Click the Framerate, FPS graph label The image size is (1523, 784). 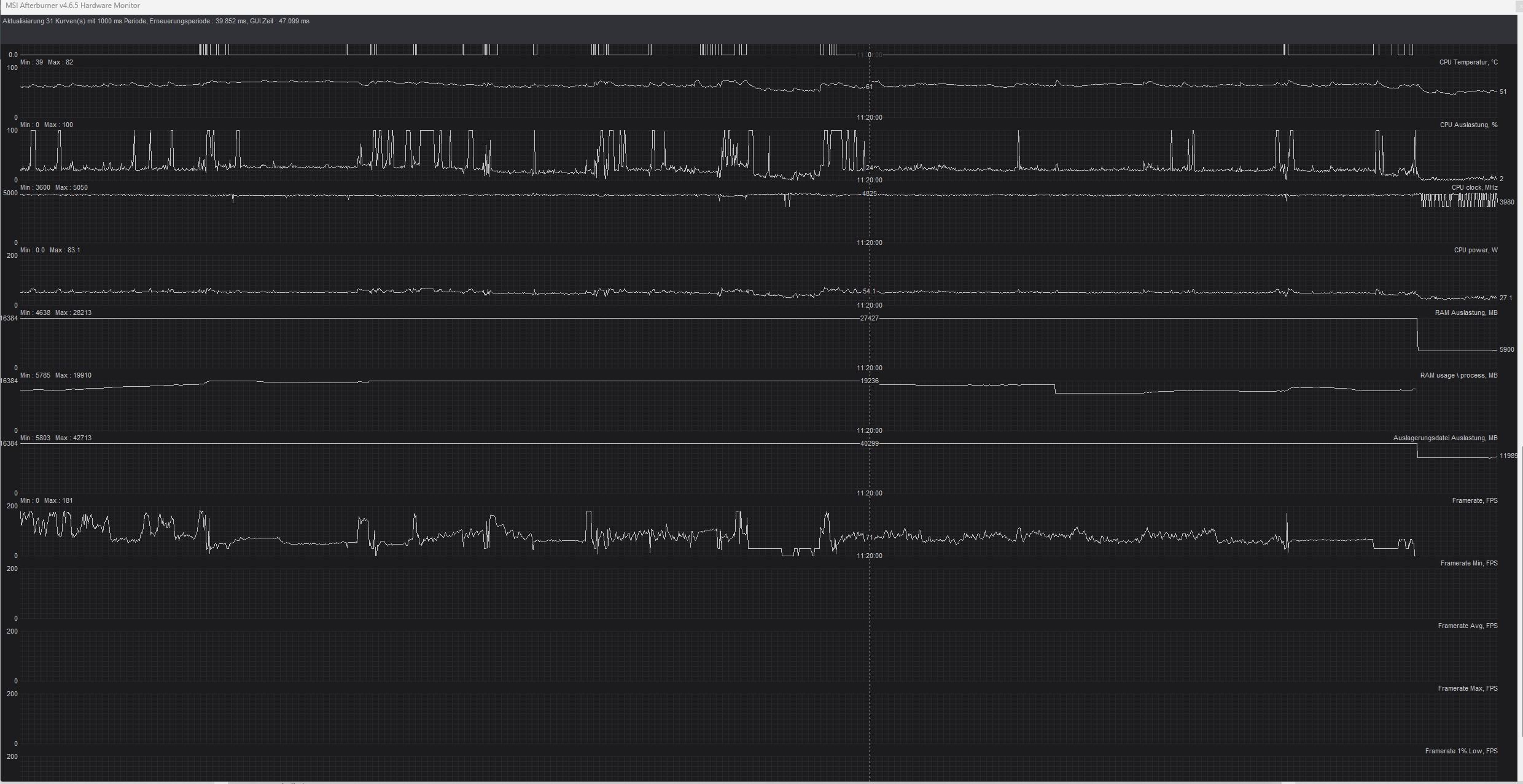point(1474,500)
